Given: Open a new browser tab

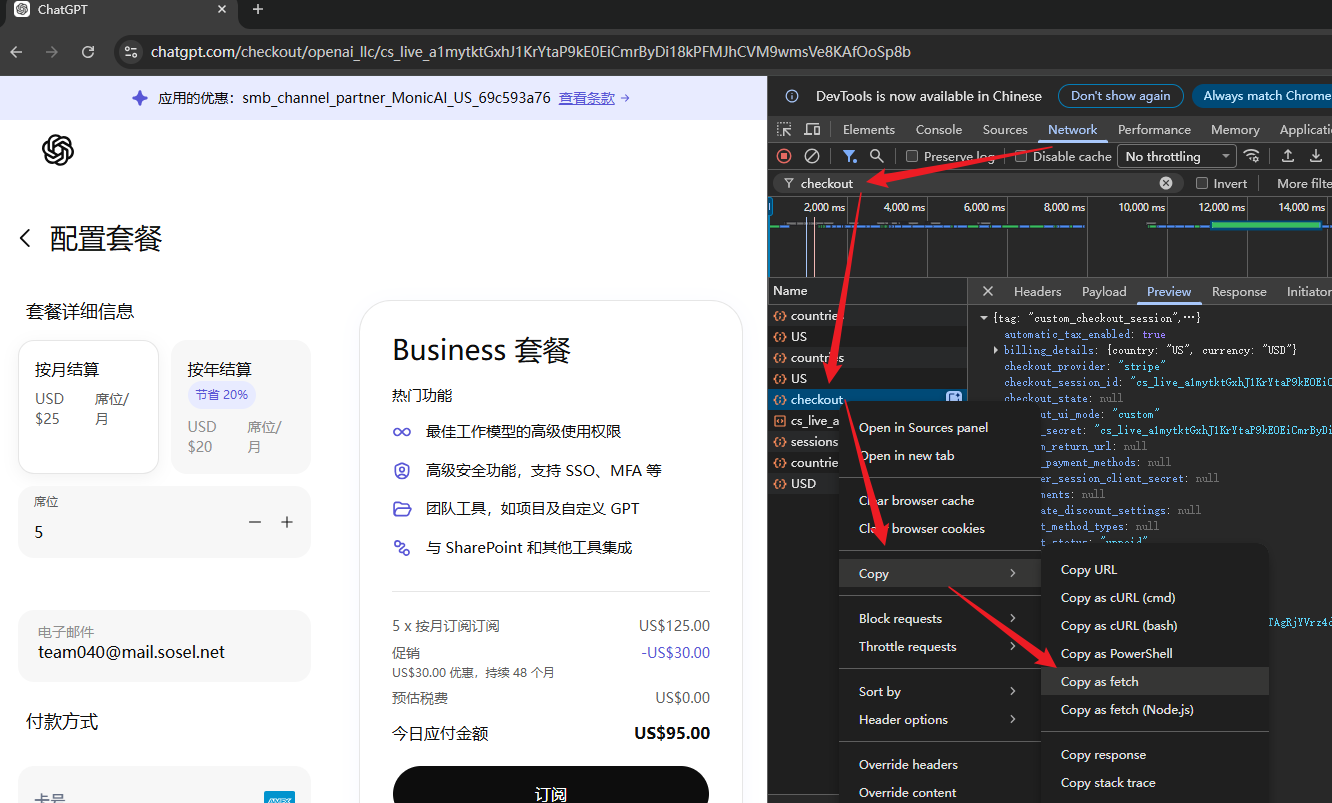Looking at the screenshot, I should pos(257,10).
